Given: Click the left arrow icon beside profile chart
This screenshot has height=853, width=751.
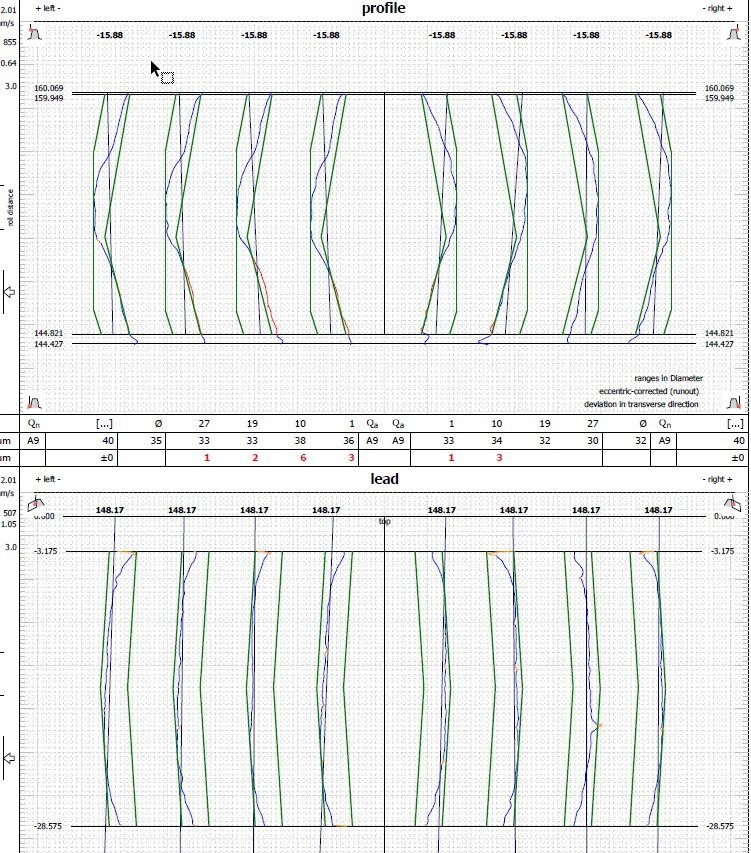Looking at the screenshot, I should pos(11,292).
